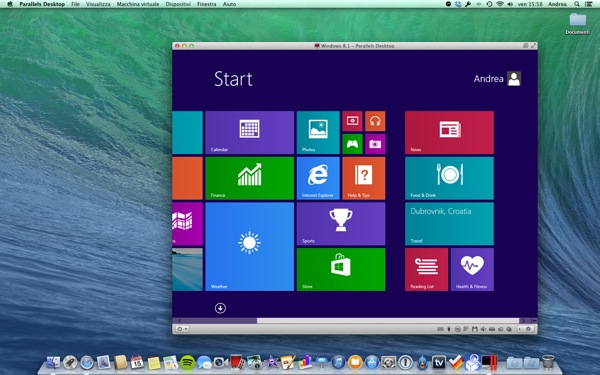Open the Games controller tile

(352, 144)
